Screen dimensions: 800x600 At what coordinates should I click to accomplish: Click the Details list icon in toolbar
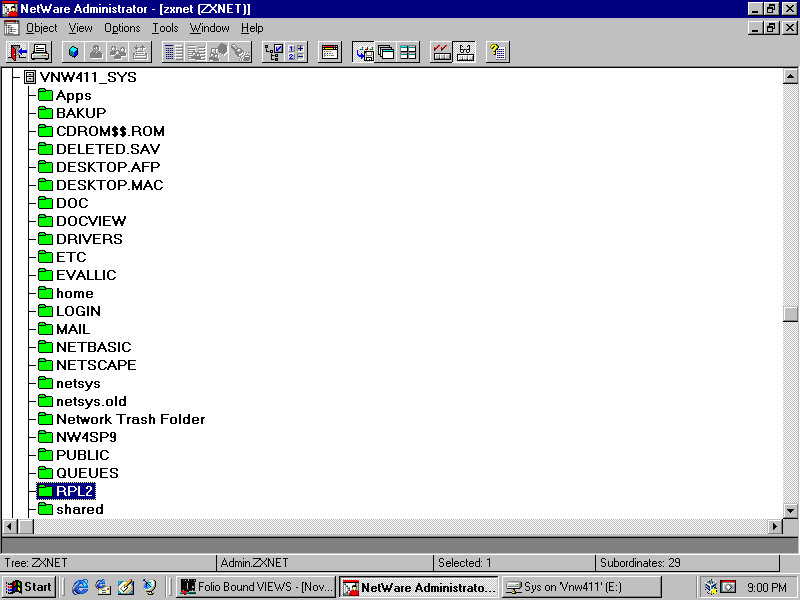[x=173, y=52]
